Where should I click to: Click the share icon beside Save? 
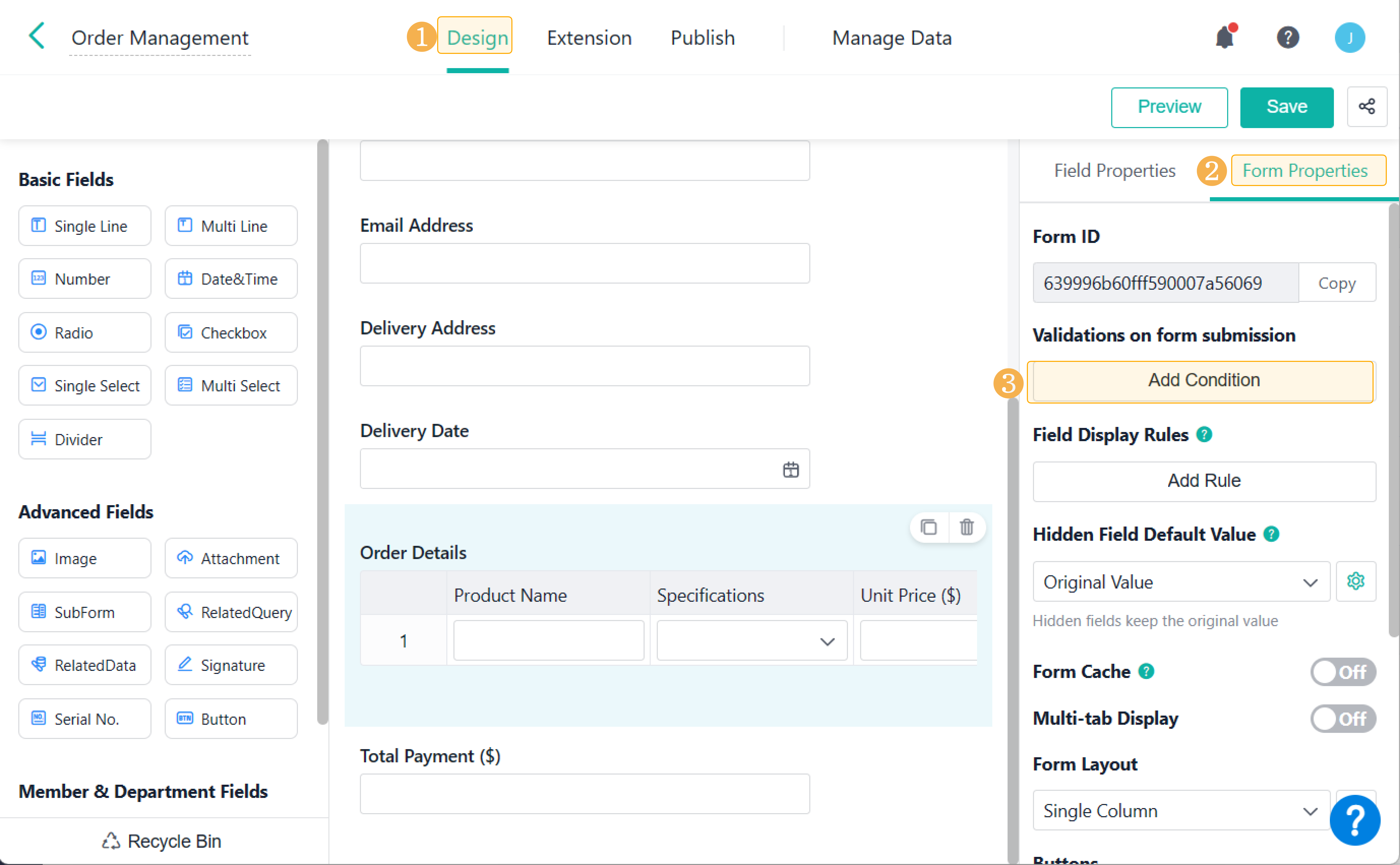[1367, 106]
